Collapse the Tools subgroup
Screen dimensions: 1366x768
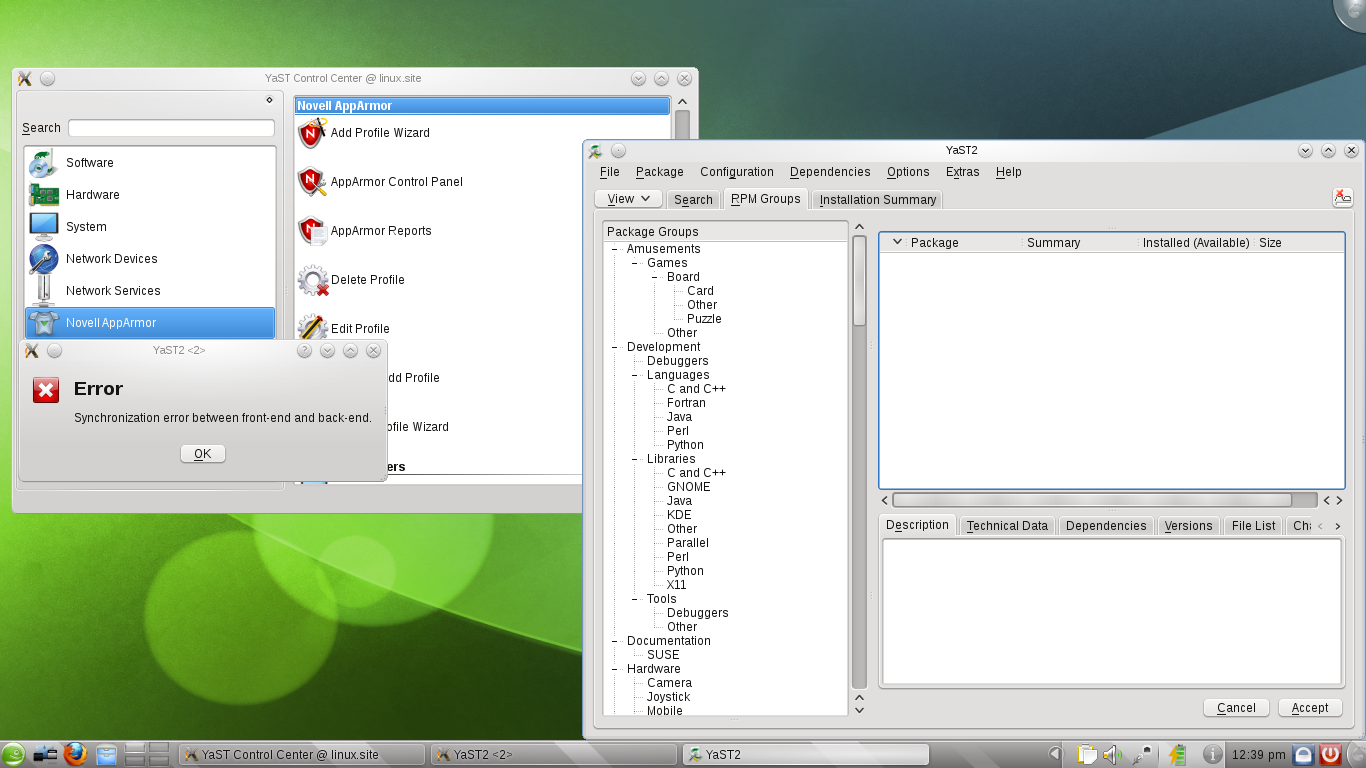636,599
